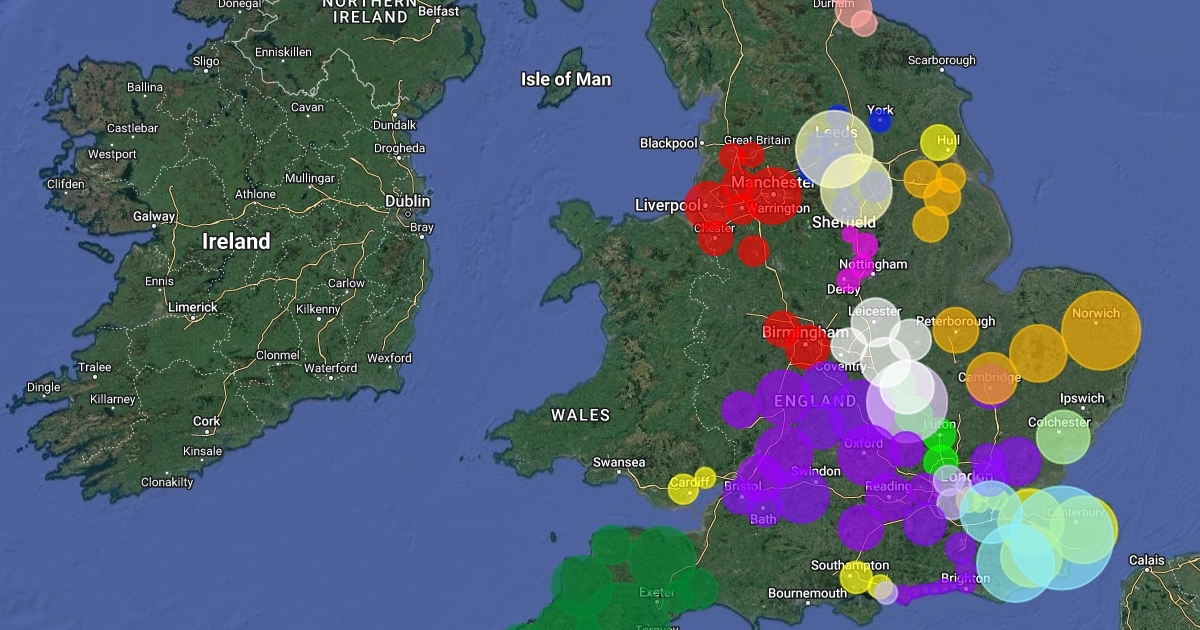The height and width of the screenshot is (630, 1200).
Task: Select the Enniskillen town label
Action: coord(283,52)
